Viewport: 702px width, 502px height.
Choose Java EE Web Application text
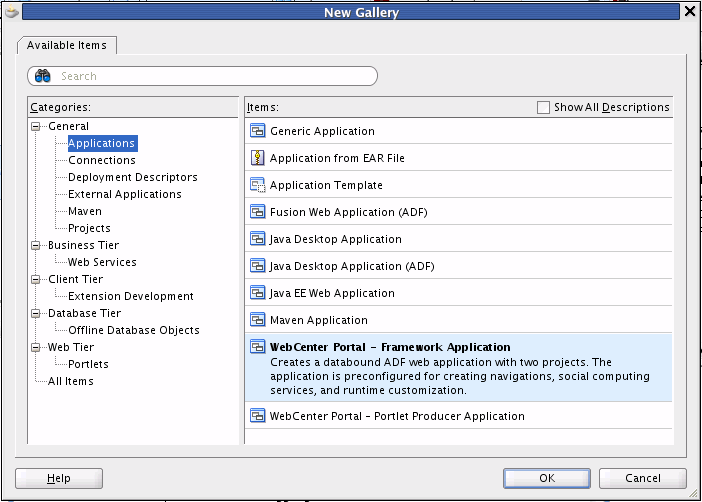click(x=332, y=293)
